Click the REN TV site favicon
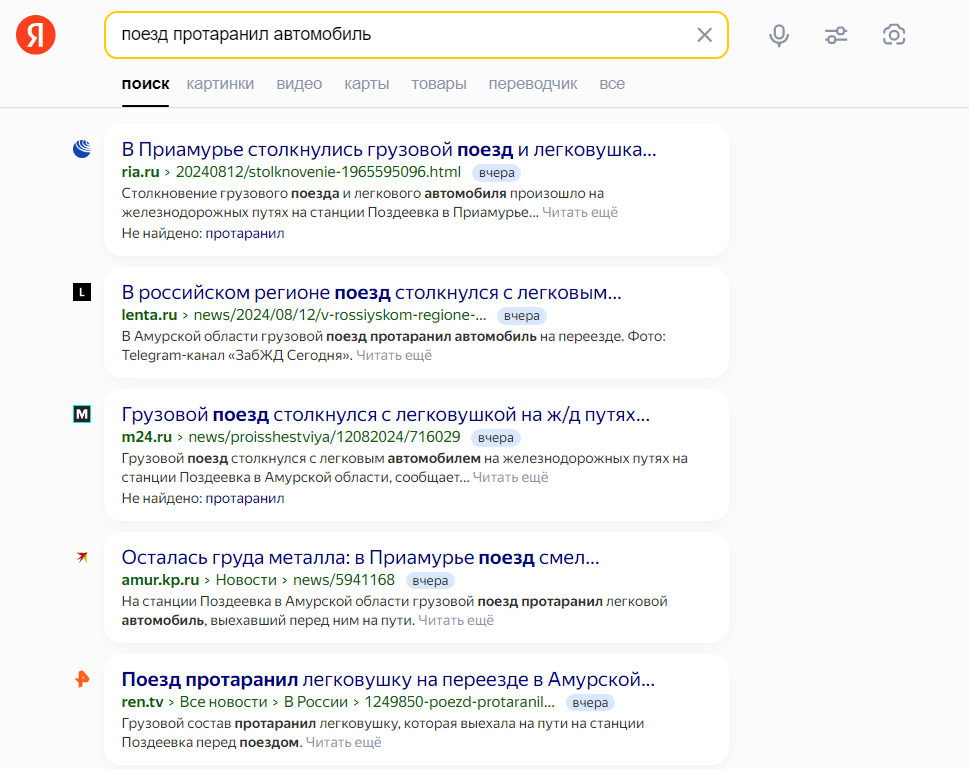The width and height of the screenshot is (969, 769). click(x=82, y=679)
